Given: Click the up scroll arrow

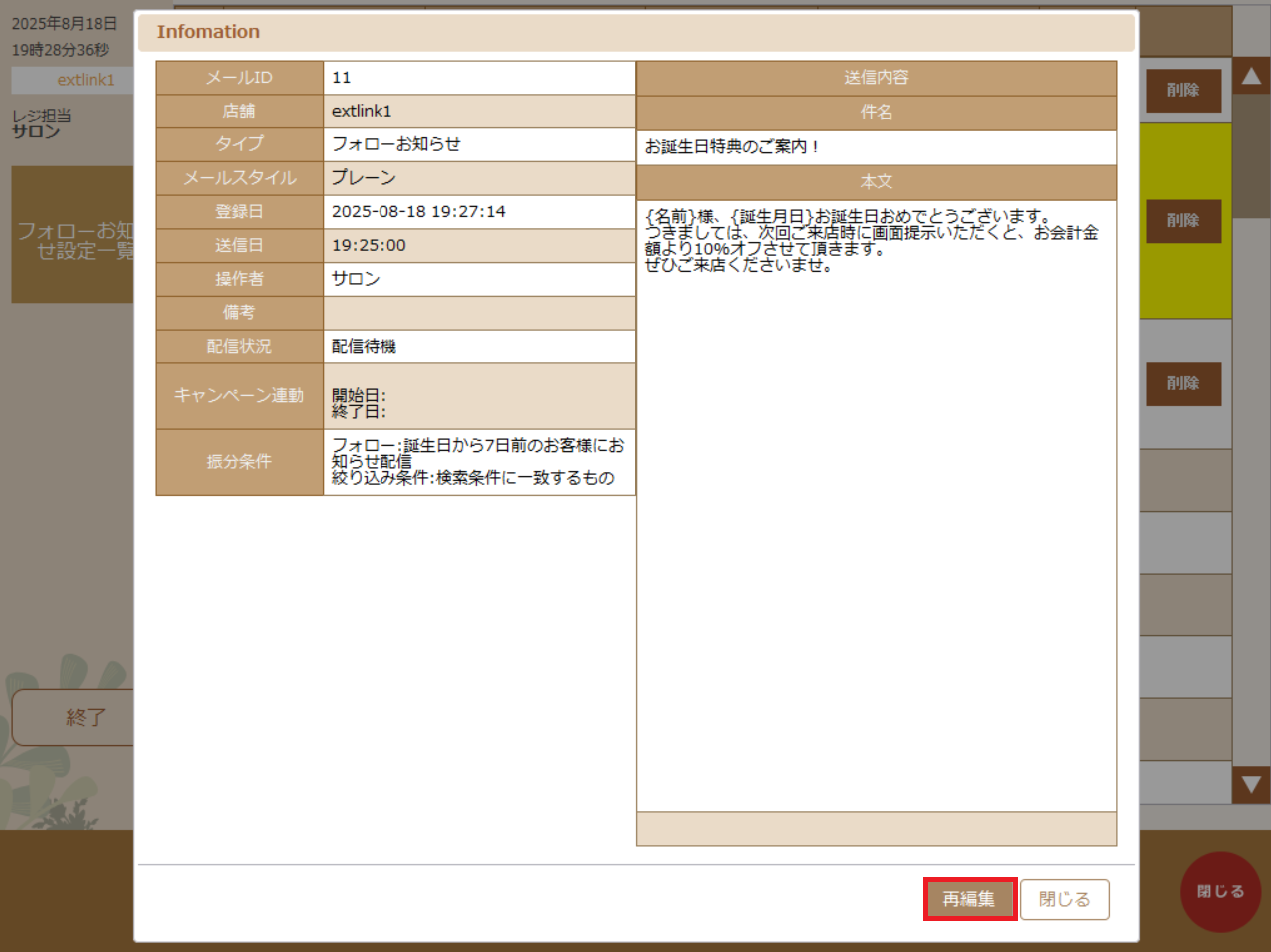Looking at the screenshot, I should tap(1252, 75).
